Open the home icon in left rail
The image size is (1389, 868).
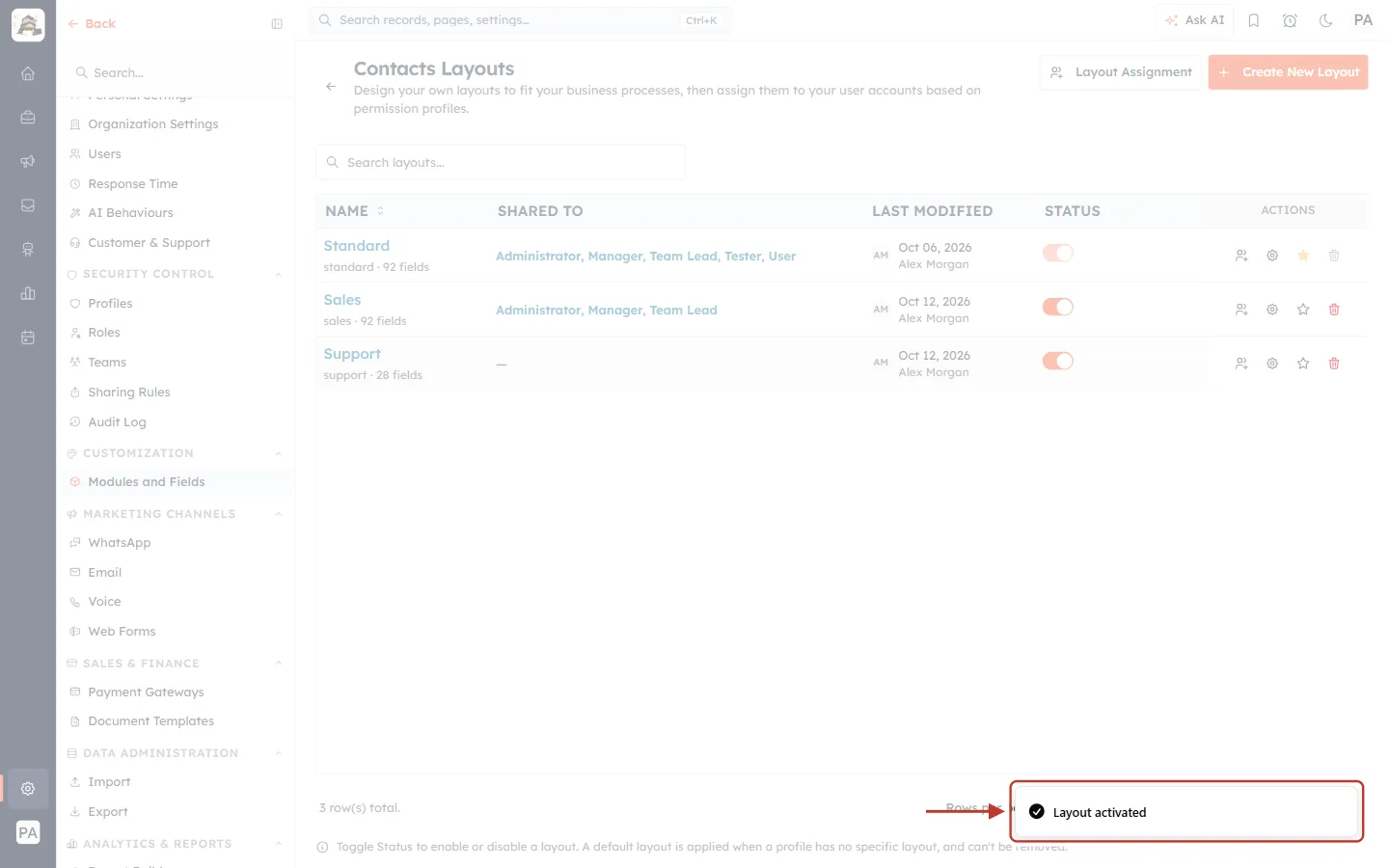point(28,73)
